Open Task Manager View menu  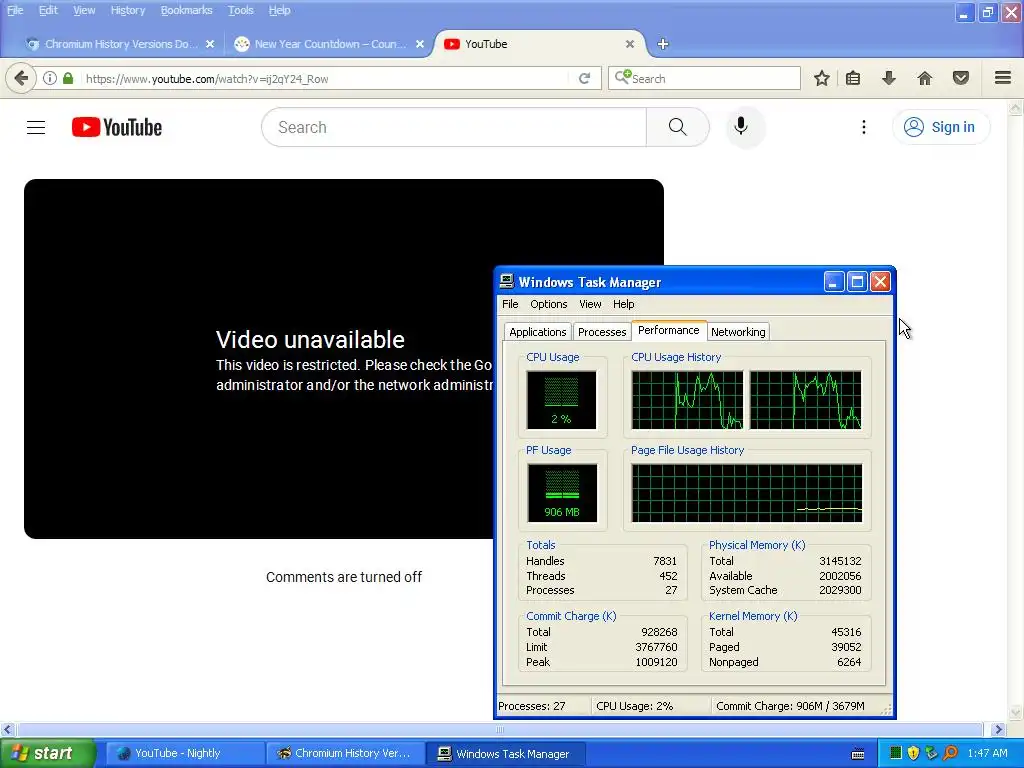[590, 304]
